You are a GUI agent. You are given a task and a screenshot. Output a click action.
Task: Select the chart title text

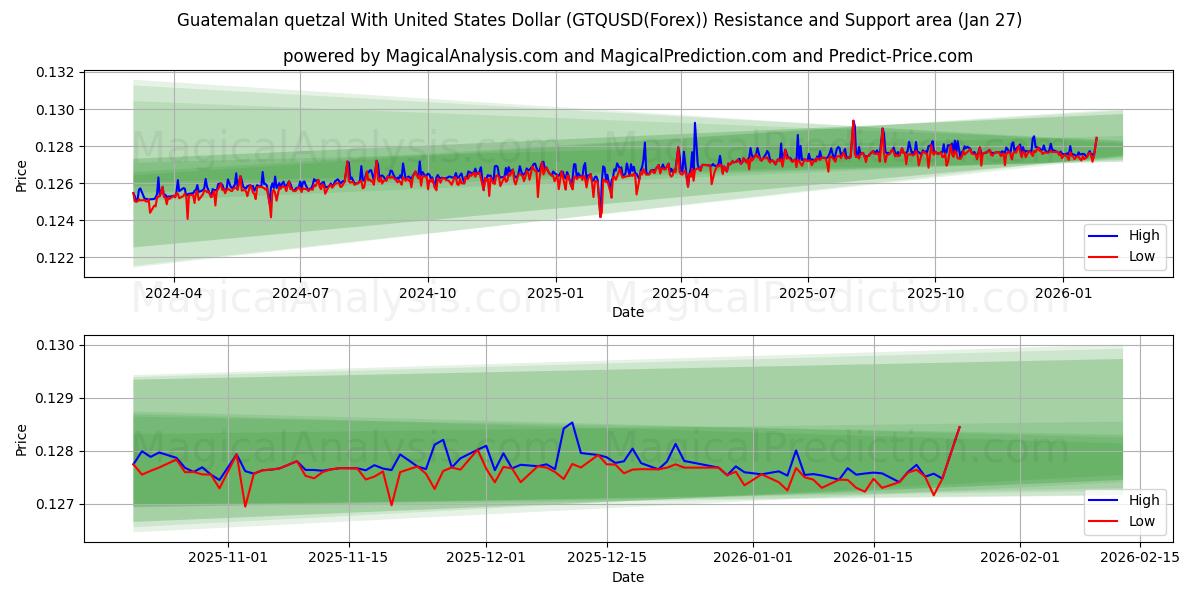600,19
